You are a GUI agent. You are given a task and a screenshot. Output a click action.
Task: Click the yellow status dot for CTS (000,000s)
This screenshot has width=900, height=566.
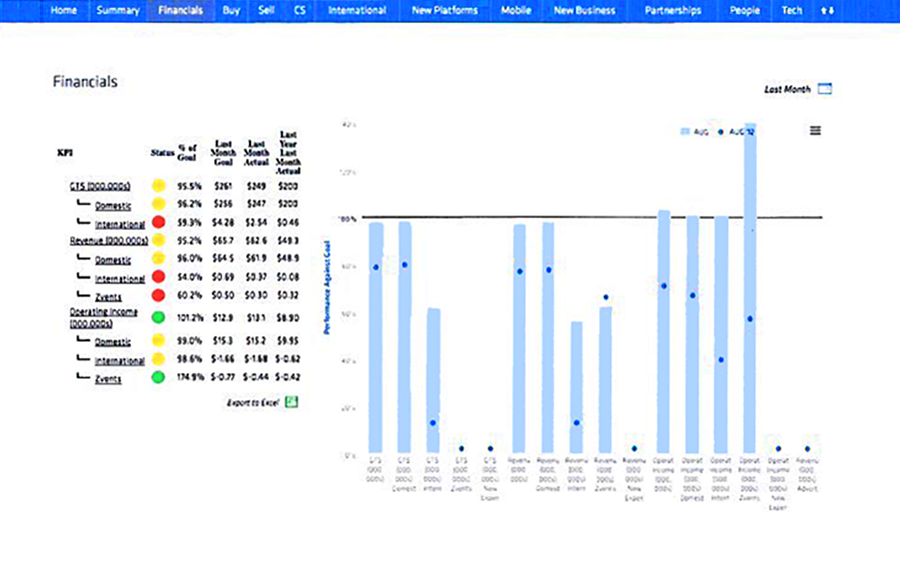pos(158,186)
